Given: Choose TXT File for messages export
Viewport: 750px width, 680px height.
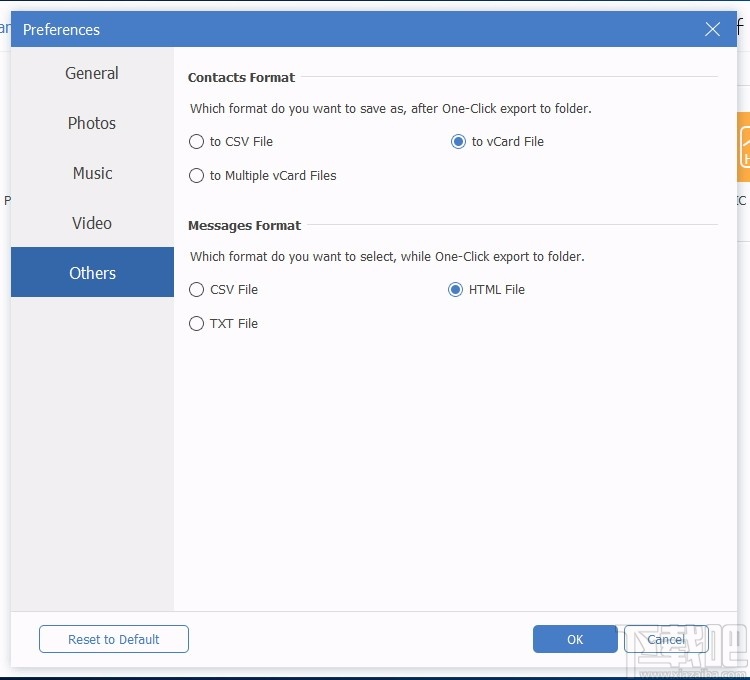Looking at the screenshot, I should click(197, 324).
